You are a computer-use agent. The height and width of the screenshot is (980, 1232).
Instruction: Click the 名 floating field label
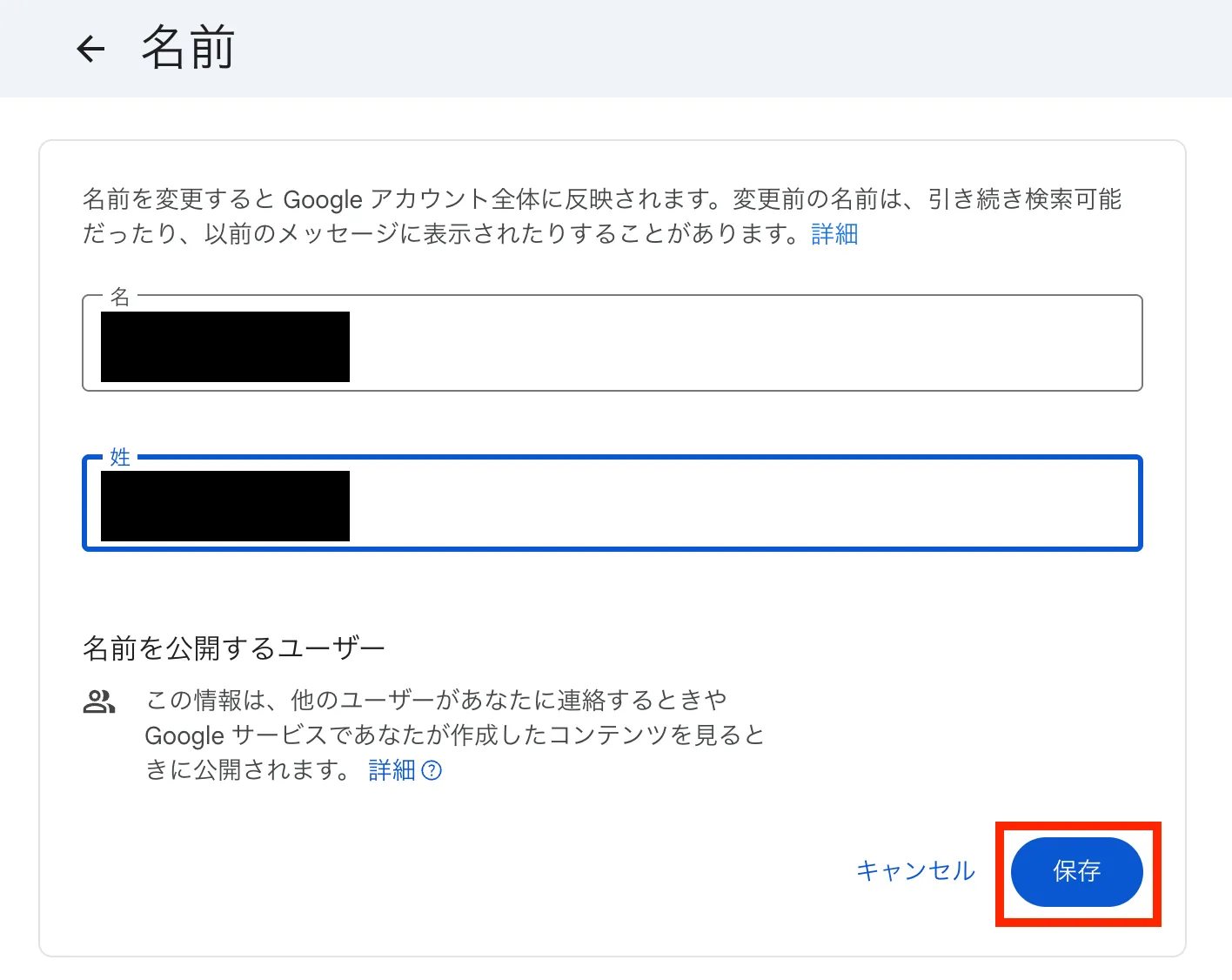coord(120,297)
